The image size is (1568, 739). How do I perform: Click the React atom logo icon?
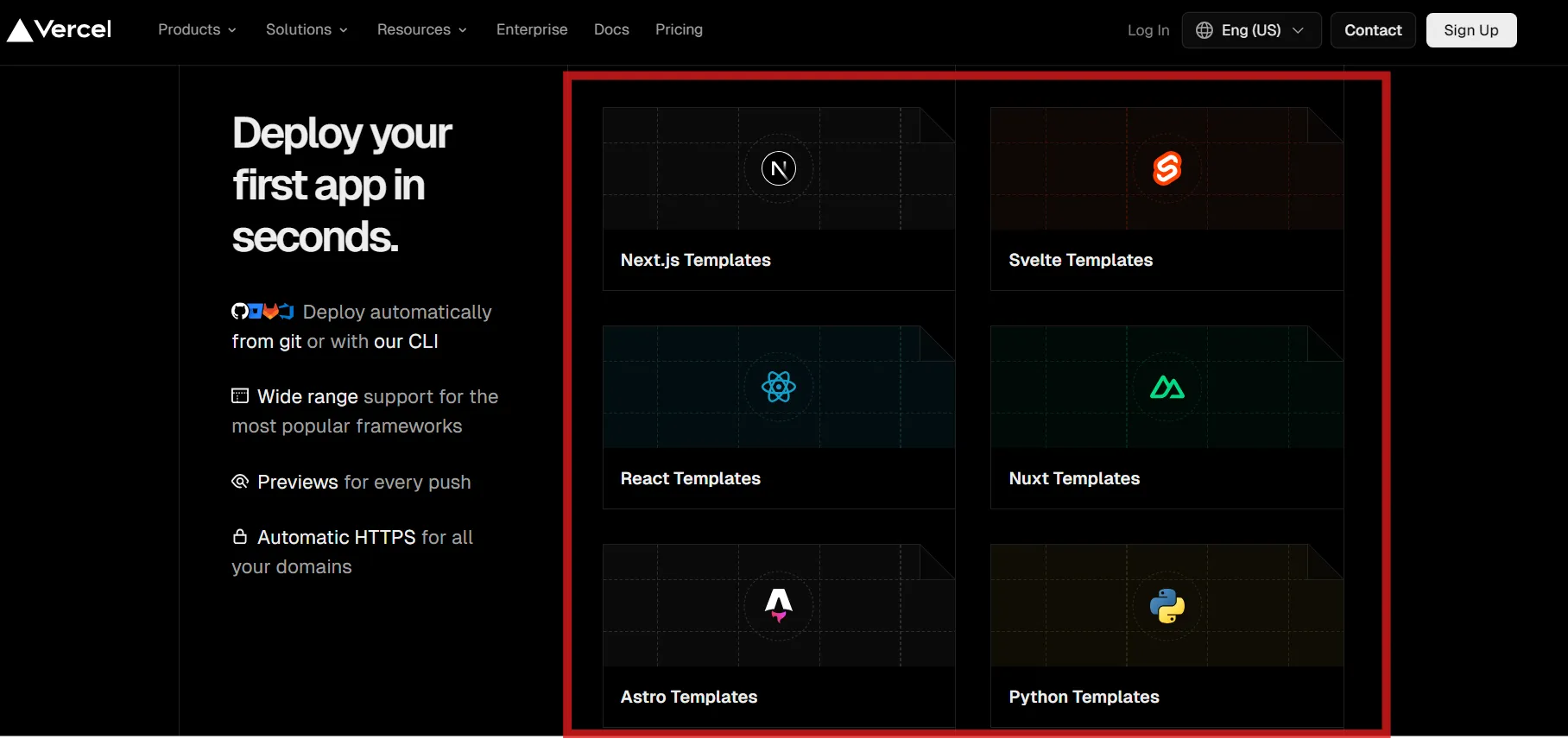[778, 387]
